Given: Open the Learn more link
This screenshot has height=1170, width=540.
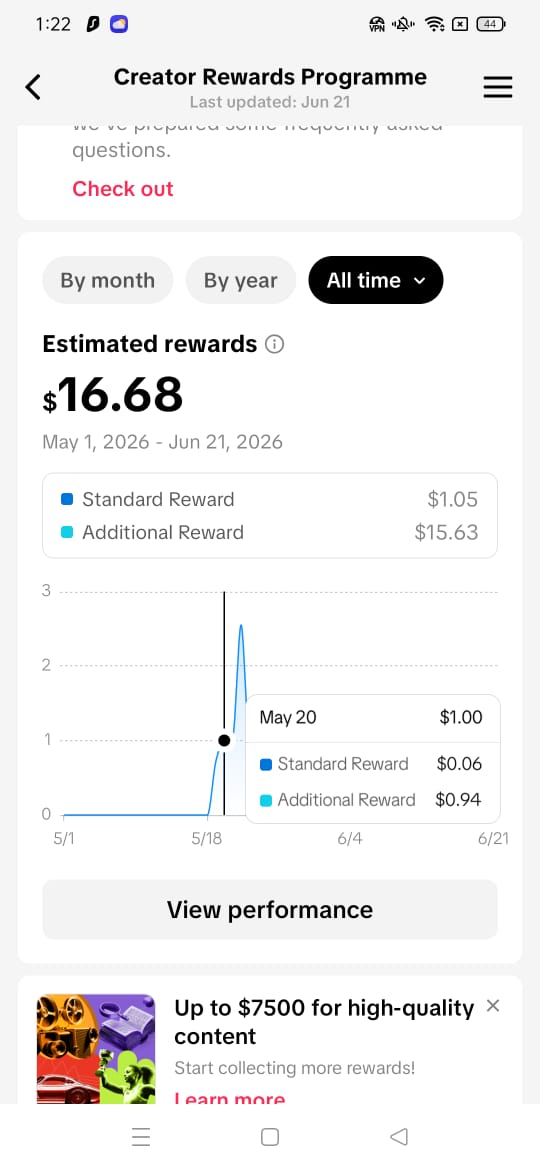Looking at the screenshot, I should click(230, 1099).
